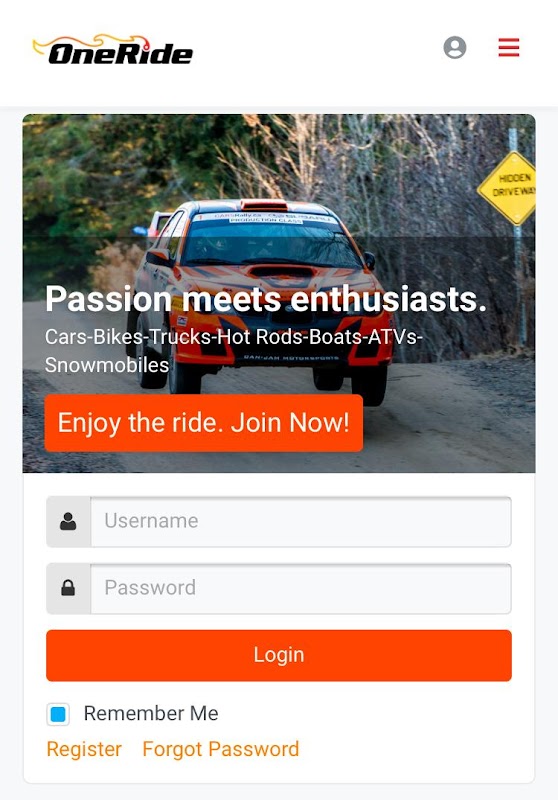Click the orange hood scoop on the rally car
558x800 pixels.
264,205
